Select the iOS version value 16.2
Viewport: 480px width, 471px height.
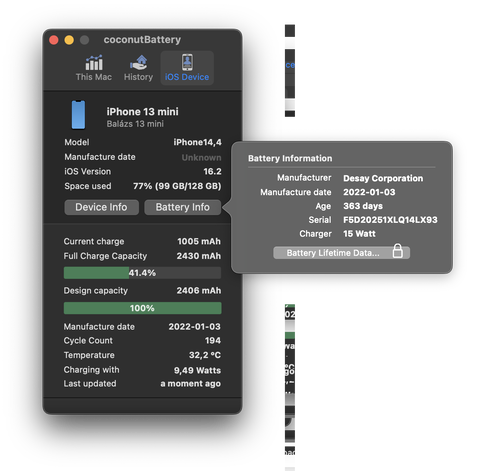212,171
